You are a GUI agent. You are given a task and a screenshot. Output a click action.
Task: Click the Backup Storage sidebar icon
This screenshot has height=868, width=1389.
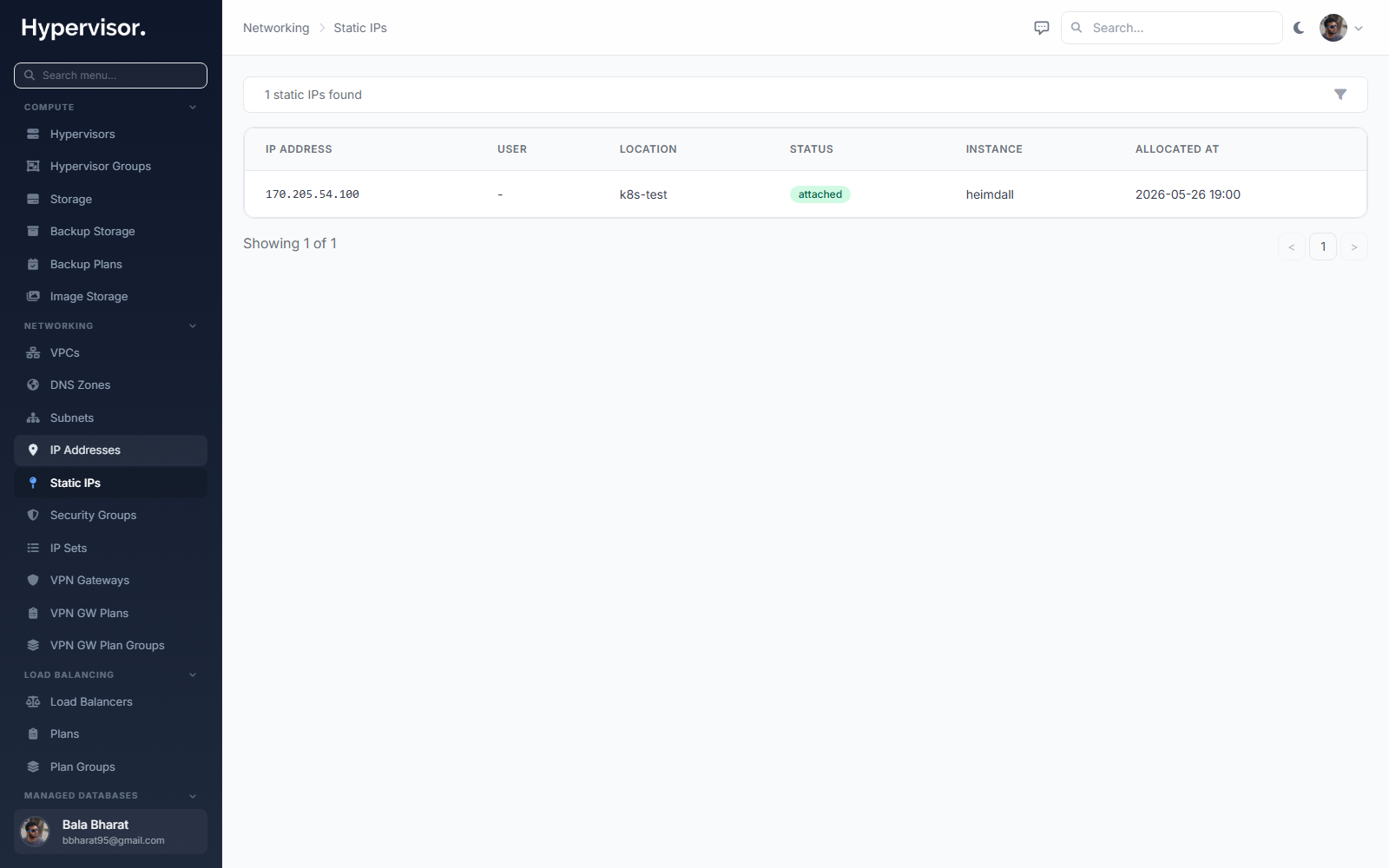click(x=33, y=231)
